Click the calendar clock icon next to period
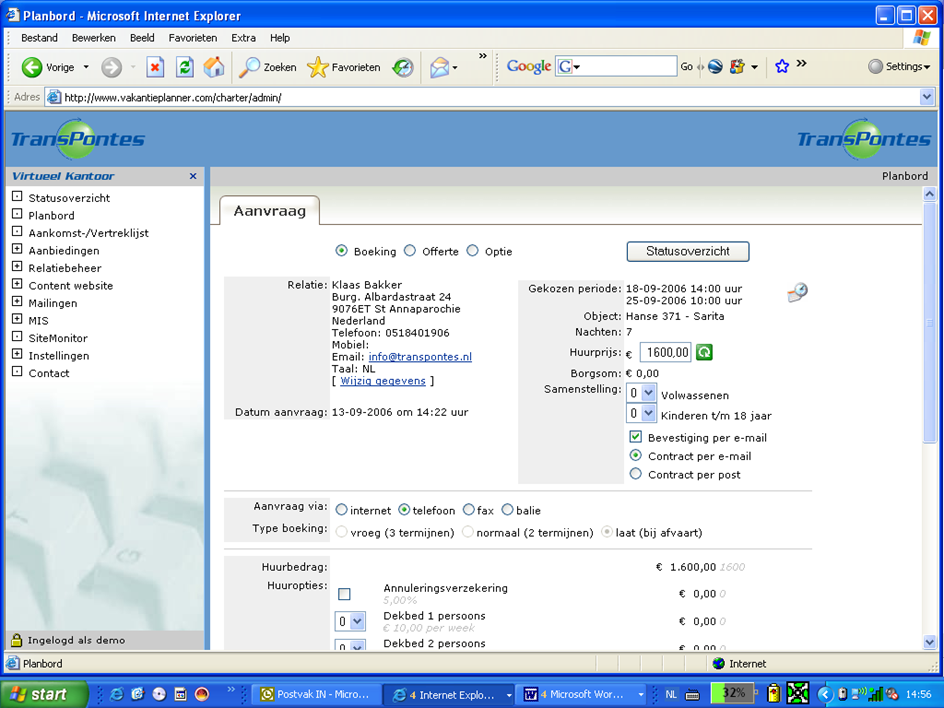The image size is (944, 708). [797, 292]
